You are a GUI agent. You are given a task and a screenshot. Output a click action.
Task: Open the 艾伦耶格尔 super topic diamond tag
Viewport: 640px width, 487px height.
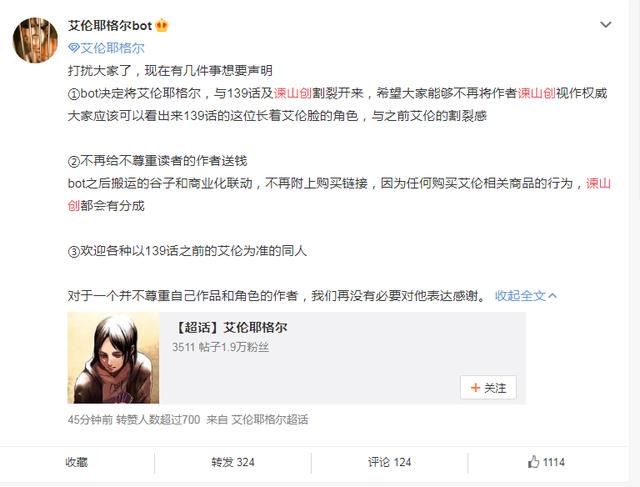106,48
